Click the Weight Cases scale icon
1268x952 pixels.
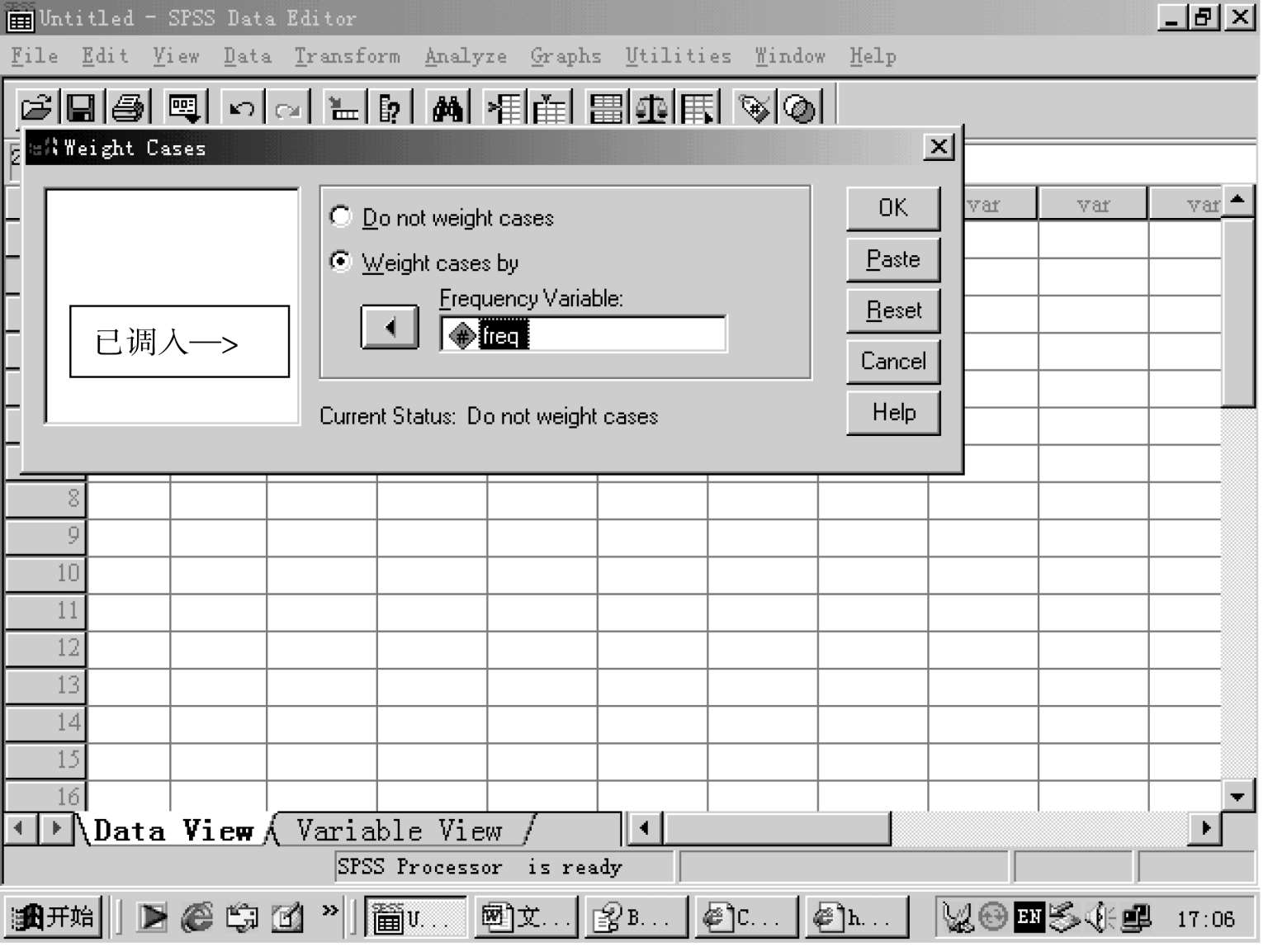point(652,107)
